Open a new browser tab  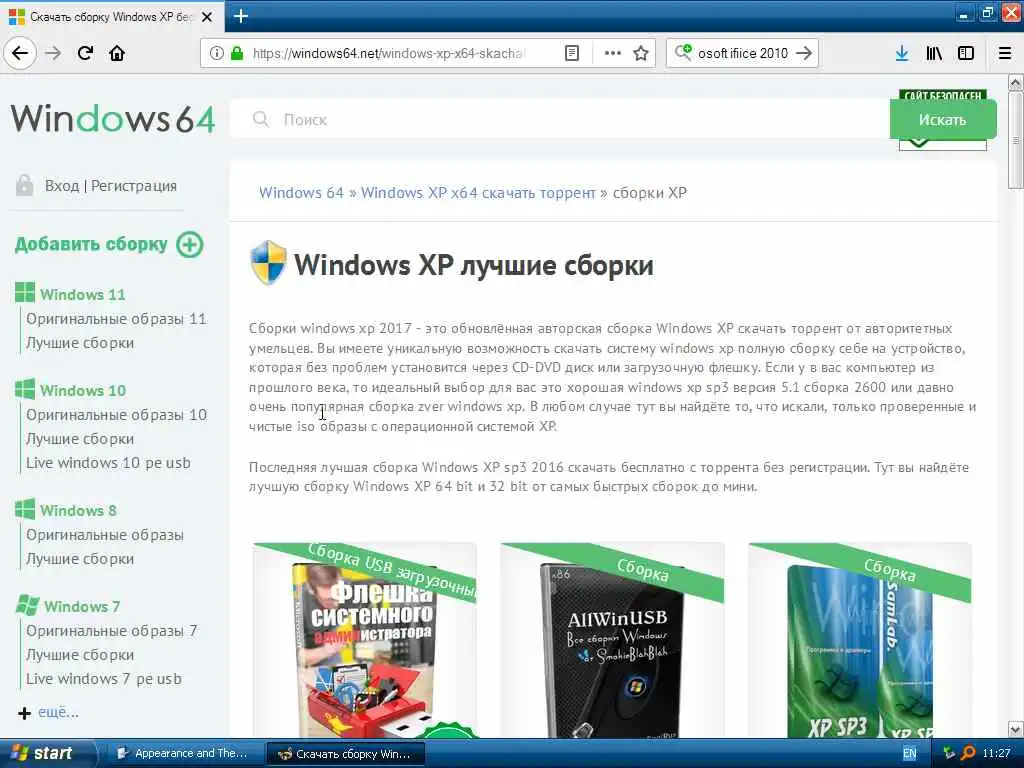241,16
